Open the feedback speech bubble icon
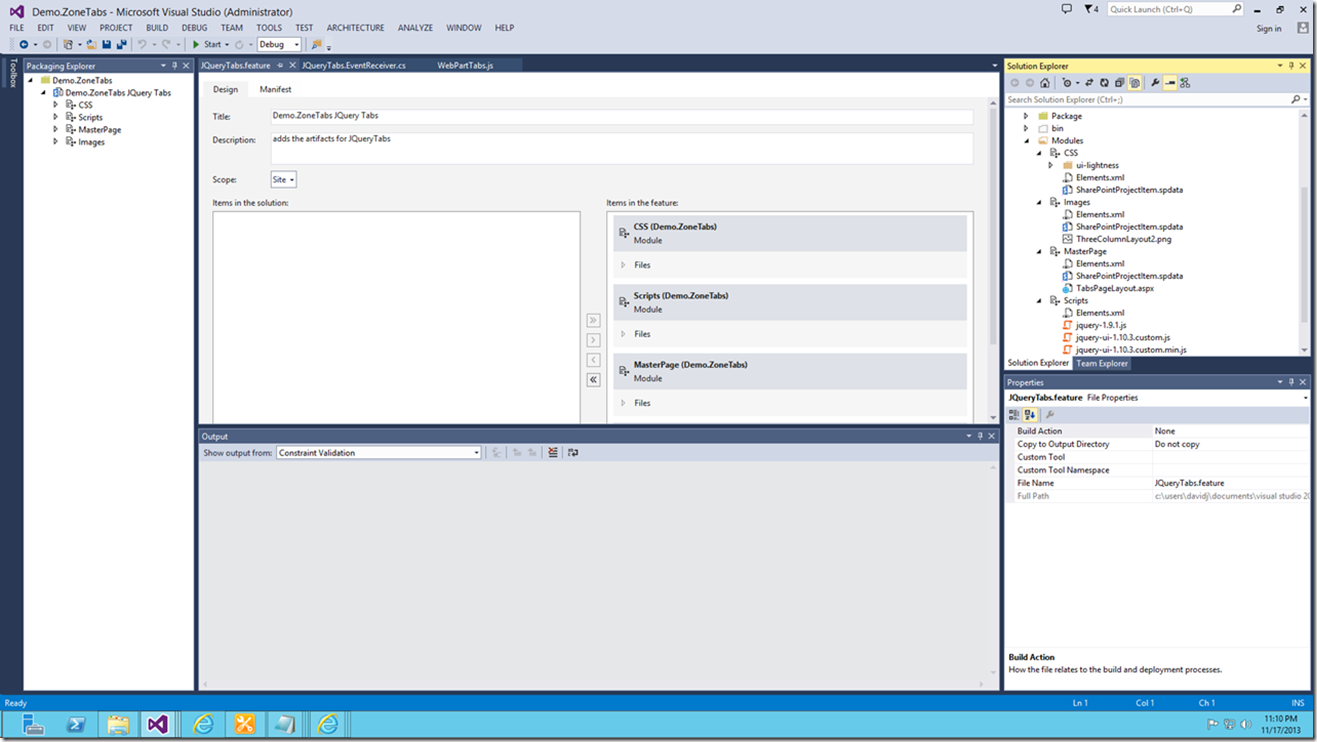The image size is (1317, 742). click(x=1067, y=9)
